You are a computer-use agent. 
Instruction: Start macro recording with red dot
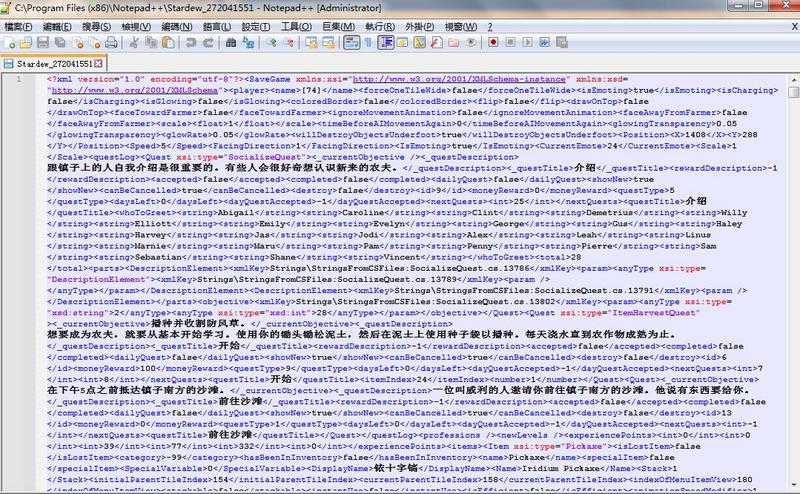pyautogui.click(x=493, y=43)
